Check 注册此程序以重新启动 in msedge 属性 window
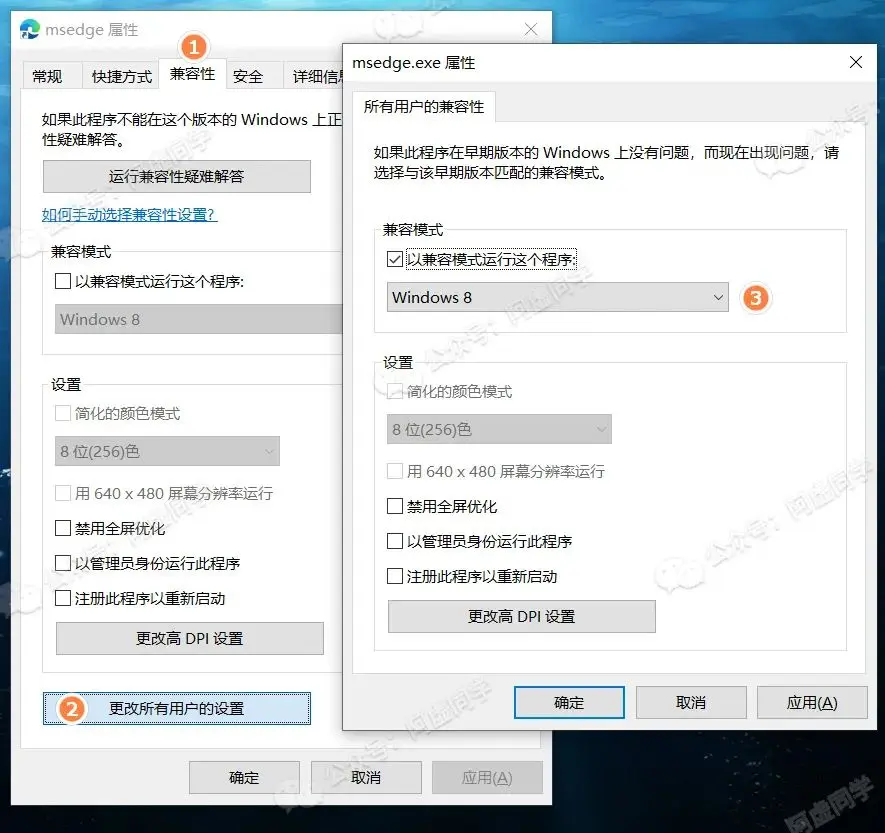The width and height of the screenshot is (885, 833). pos(63,598)
